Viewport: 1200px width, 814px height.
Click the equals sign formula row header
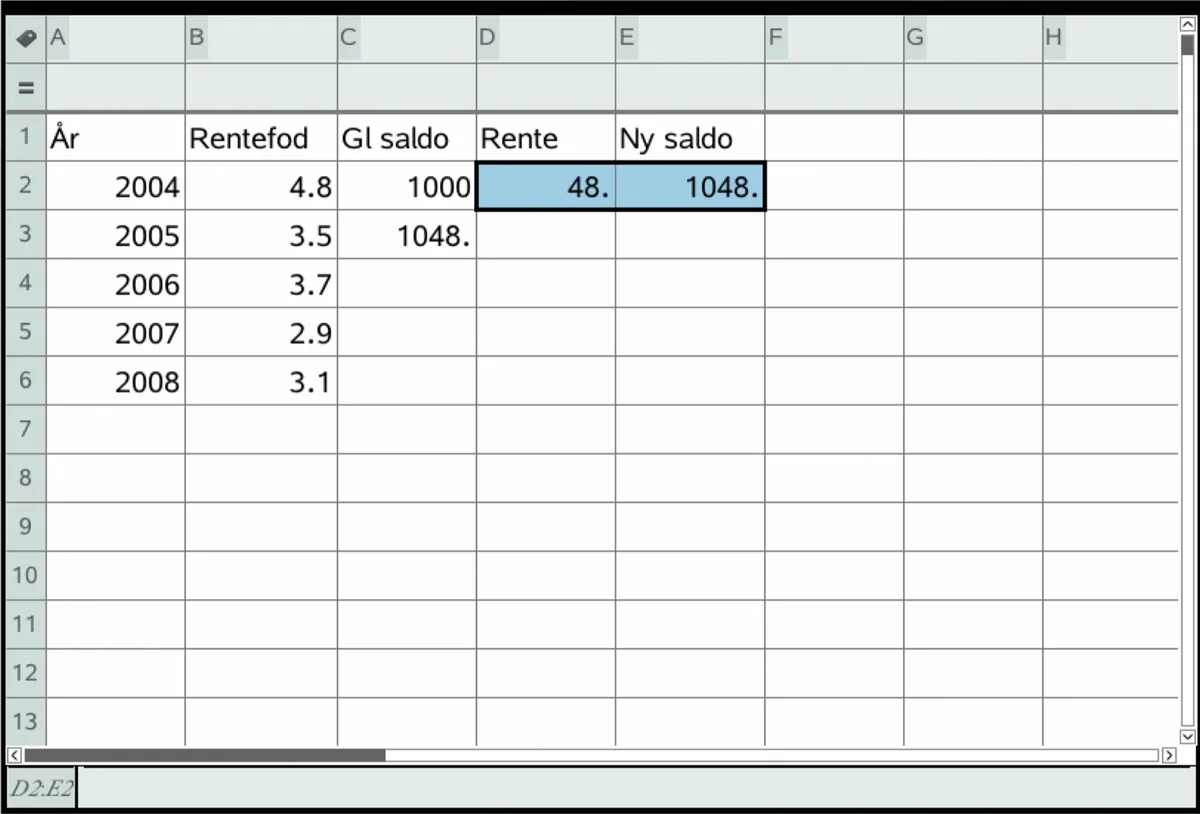click(x=26, y=88)
